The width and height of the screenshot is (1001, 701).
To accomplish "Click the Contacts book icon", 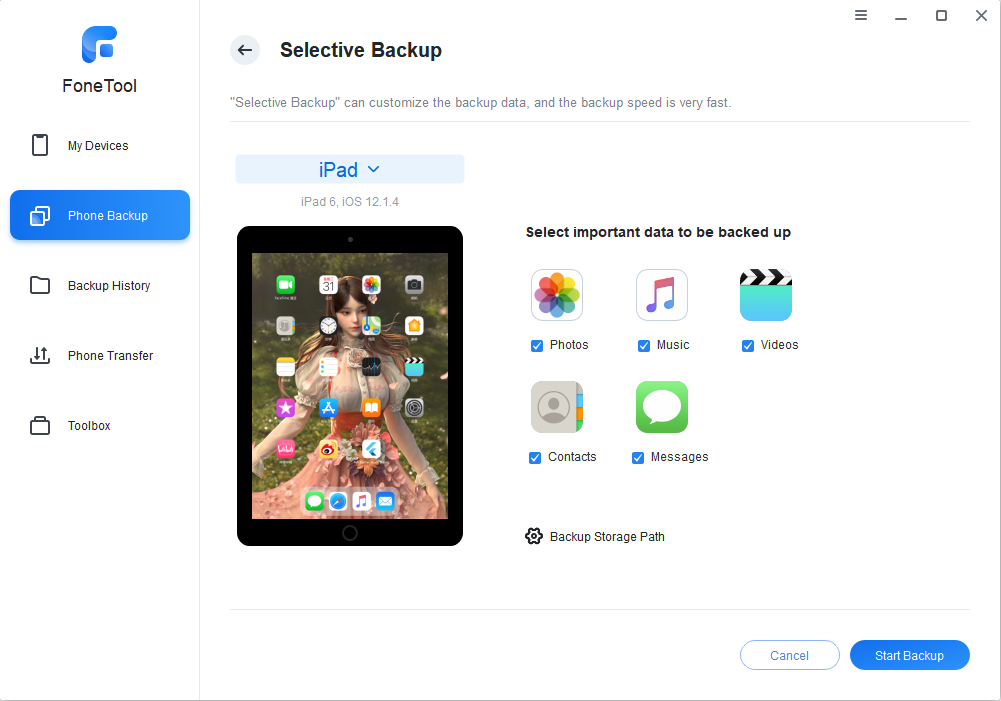I will [557, 407].
